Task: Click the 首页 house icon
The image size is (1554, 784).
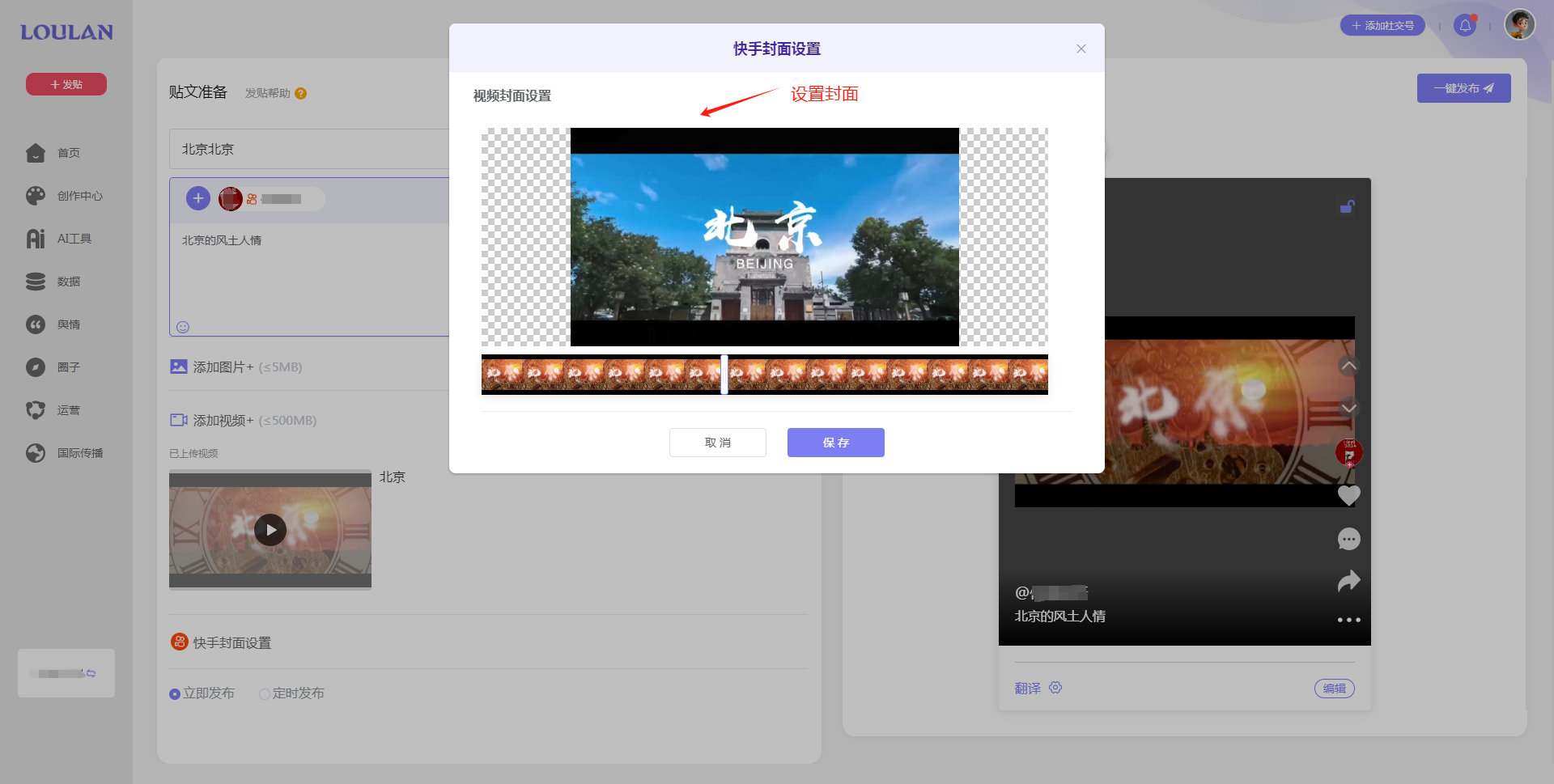Action: tap(36, 153)
